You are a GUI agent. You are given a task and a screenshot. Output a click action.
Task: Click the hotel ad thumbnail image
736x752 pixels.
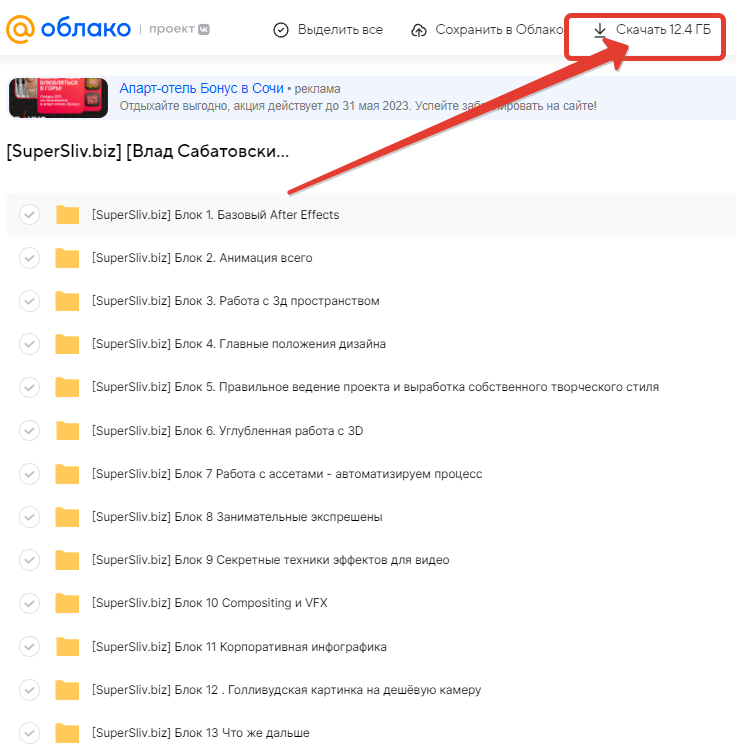click(x=58, y=98)
